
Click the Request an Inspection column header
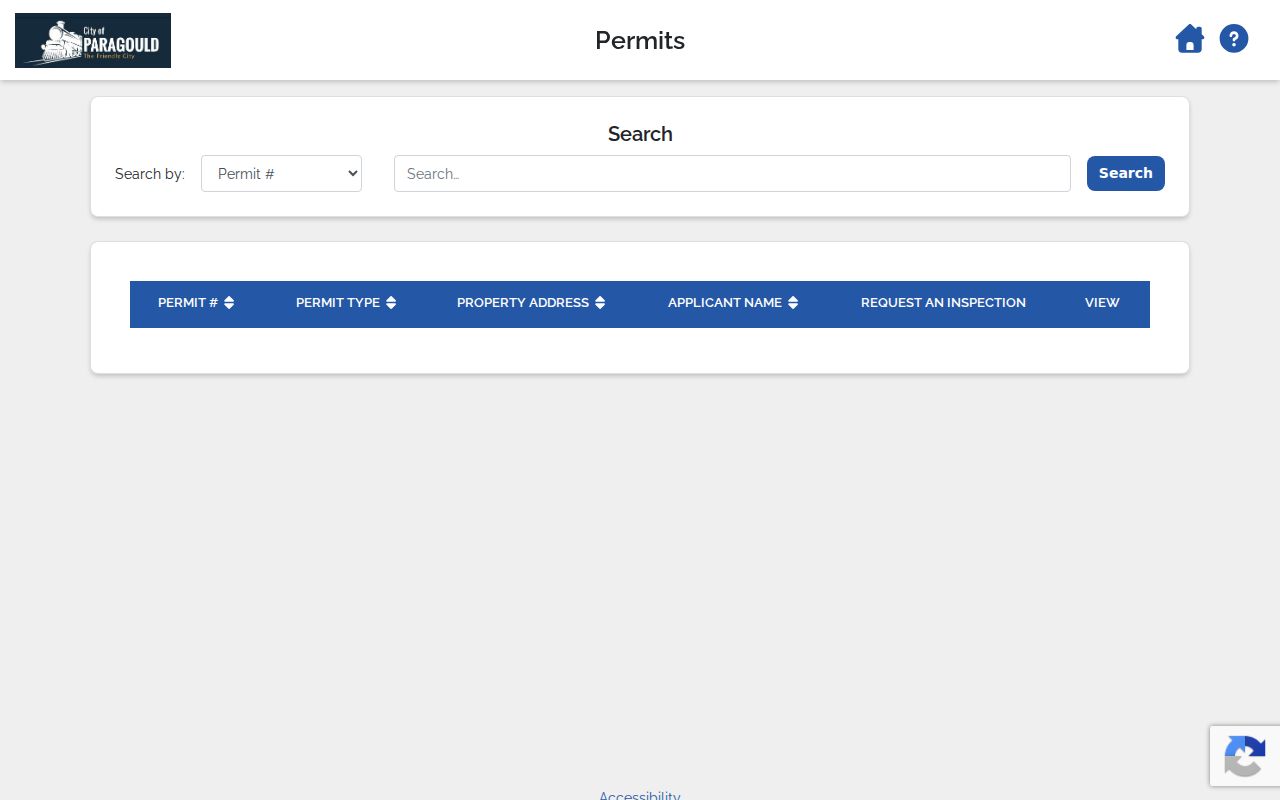click(943, 303)
